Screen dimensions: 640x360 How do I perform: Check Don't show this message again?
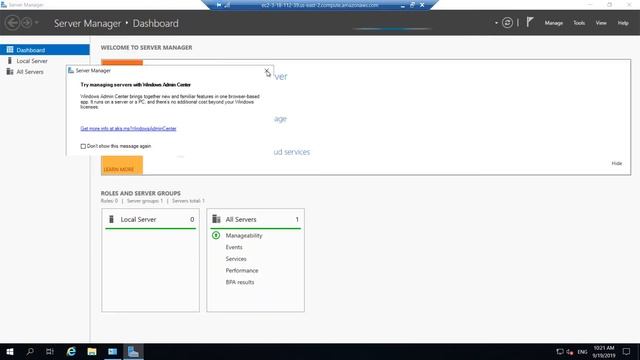tap(83, 146)
